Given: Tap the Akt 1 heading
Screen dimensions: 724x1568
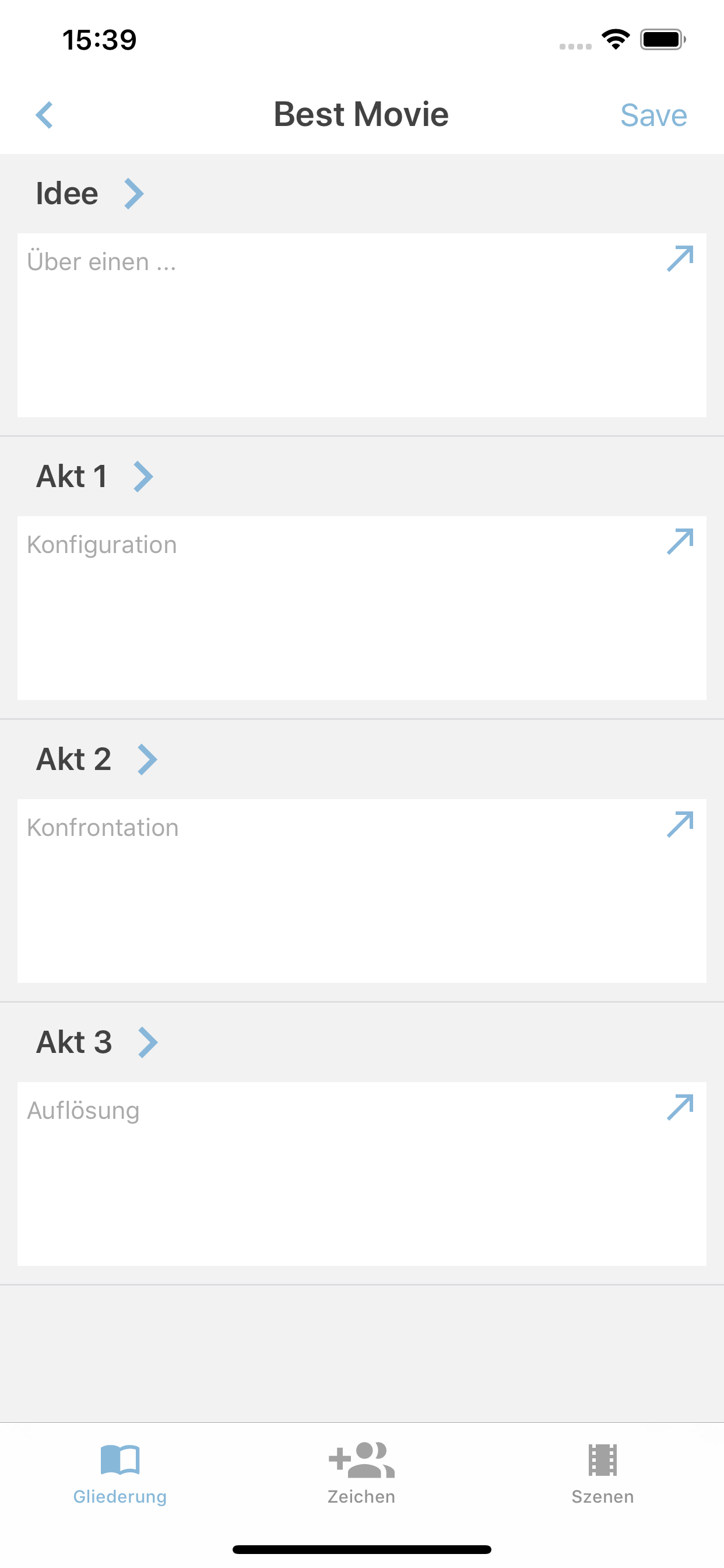Looking at the screenshot, I should pyautogui.click(x=72, y=477).
